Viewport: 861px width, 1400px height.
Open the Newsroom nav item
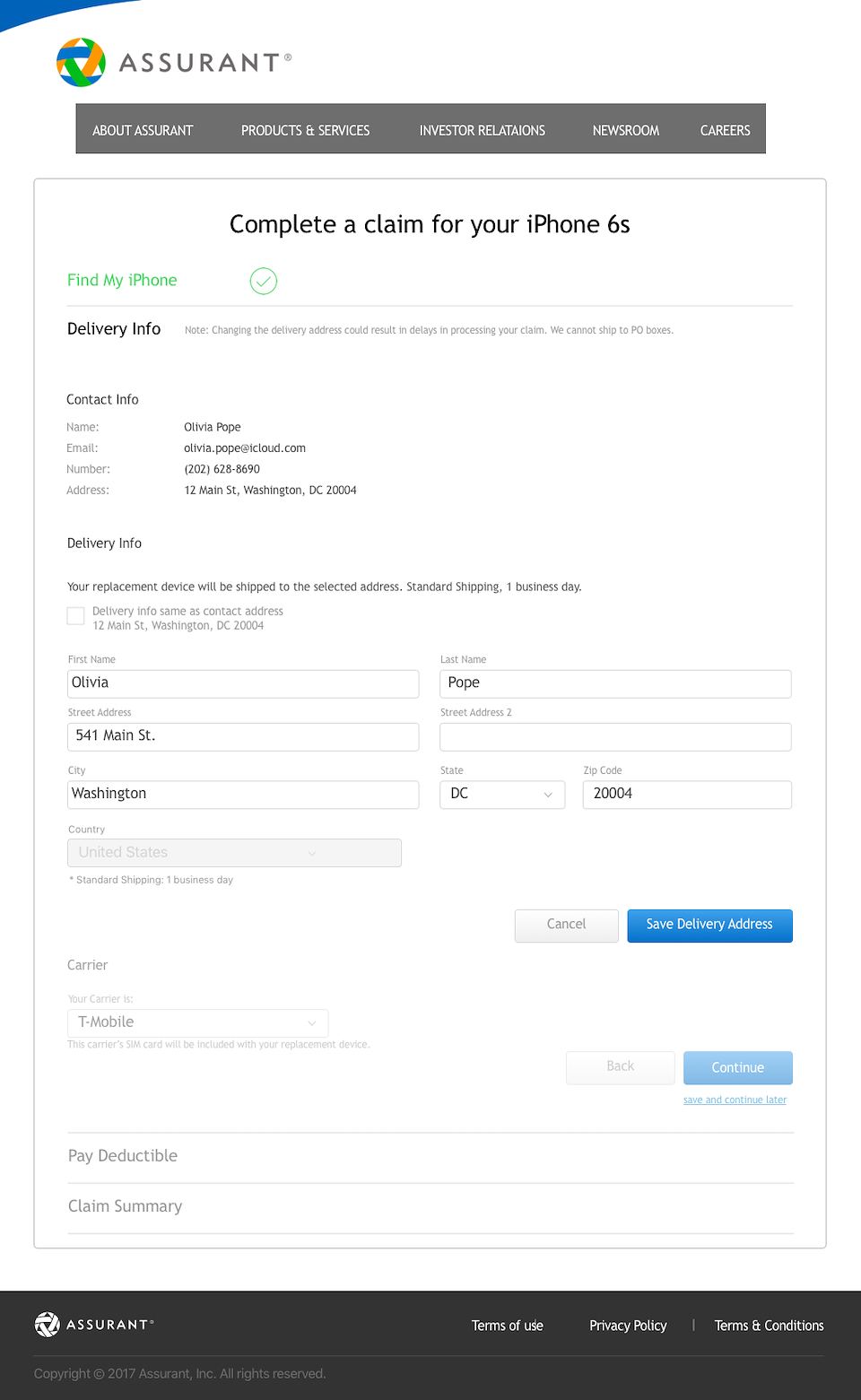(x=625, y=130)
